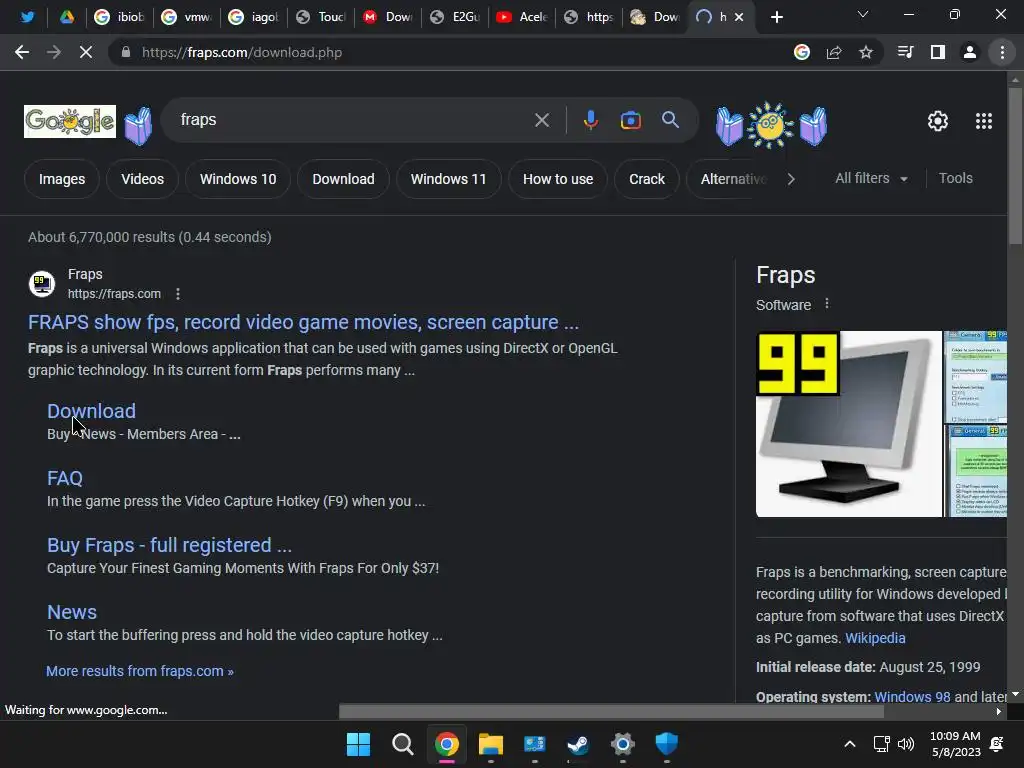Select the Windows 10 filter chip
The width and height of the screenshot is (1024, 768).
click(x=238, y=179)
